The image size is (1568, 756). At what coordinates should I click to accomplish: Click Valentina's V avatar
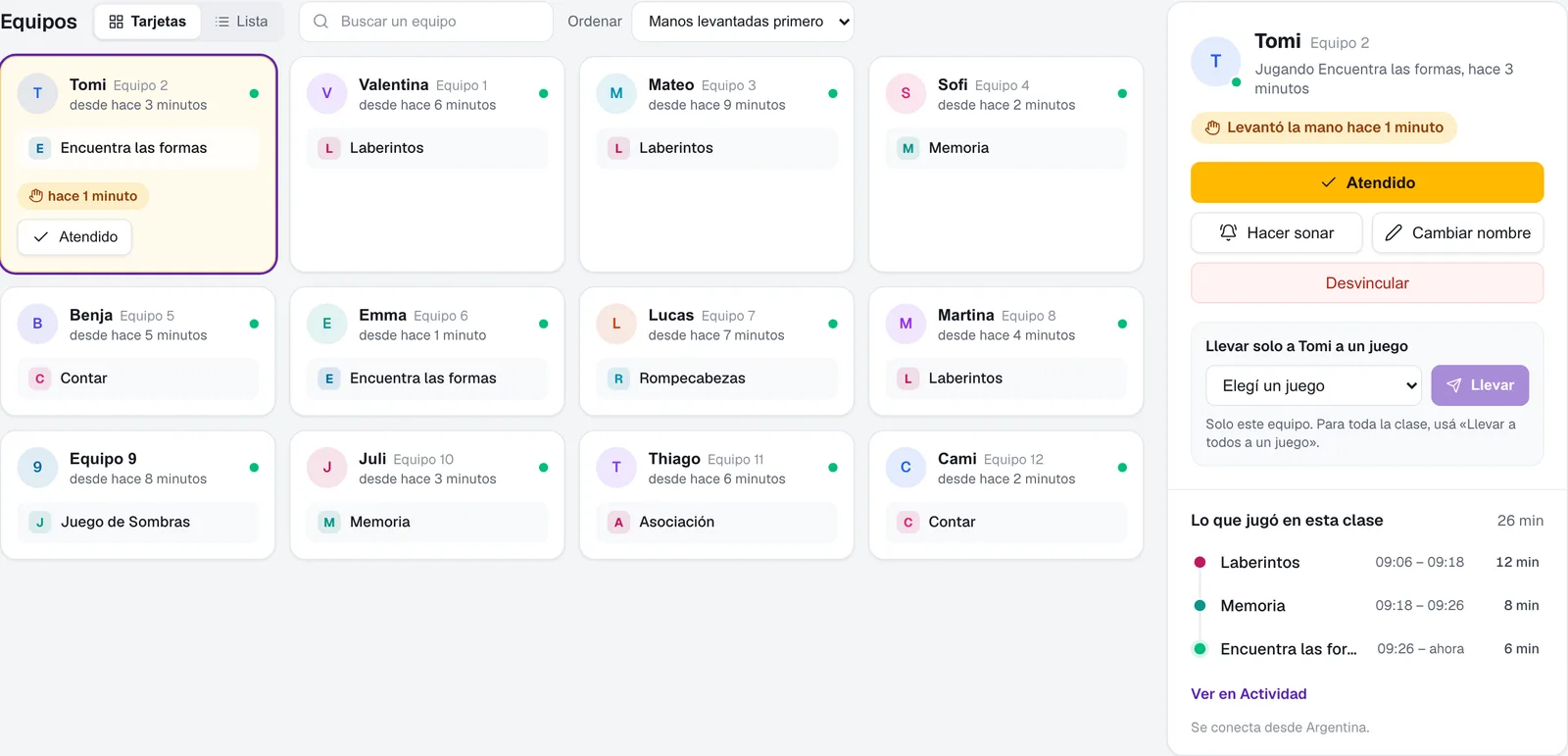click(327, 93)
